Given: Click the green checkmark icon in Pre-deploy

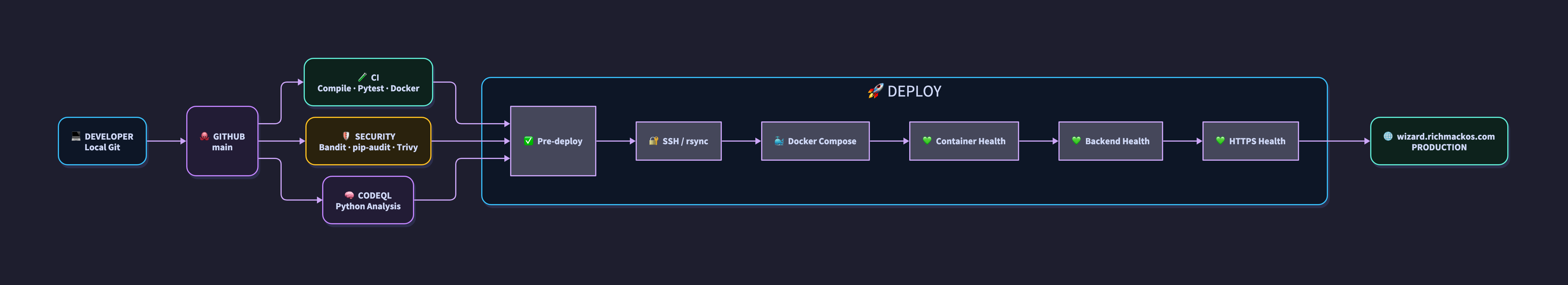Looking at the screenshot, I should (x=528, y=141).
